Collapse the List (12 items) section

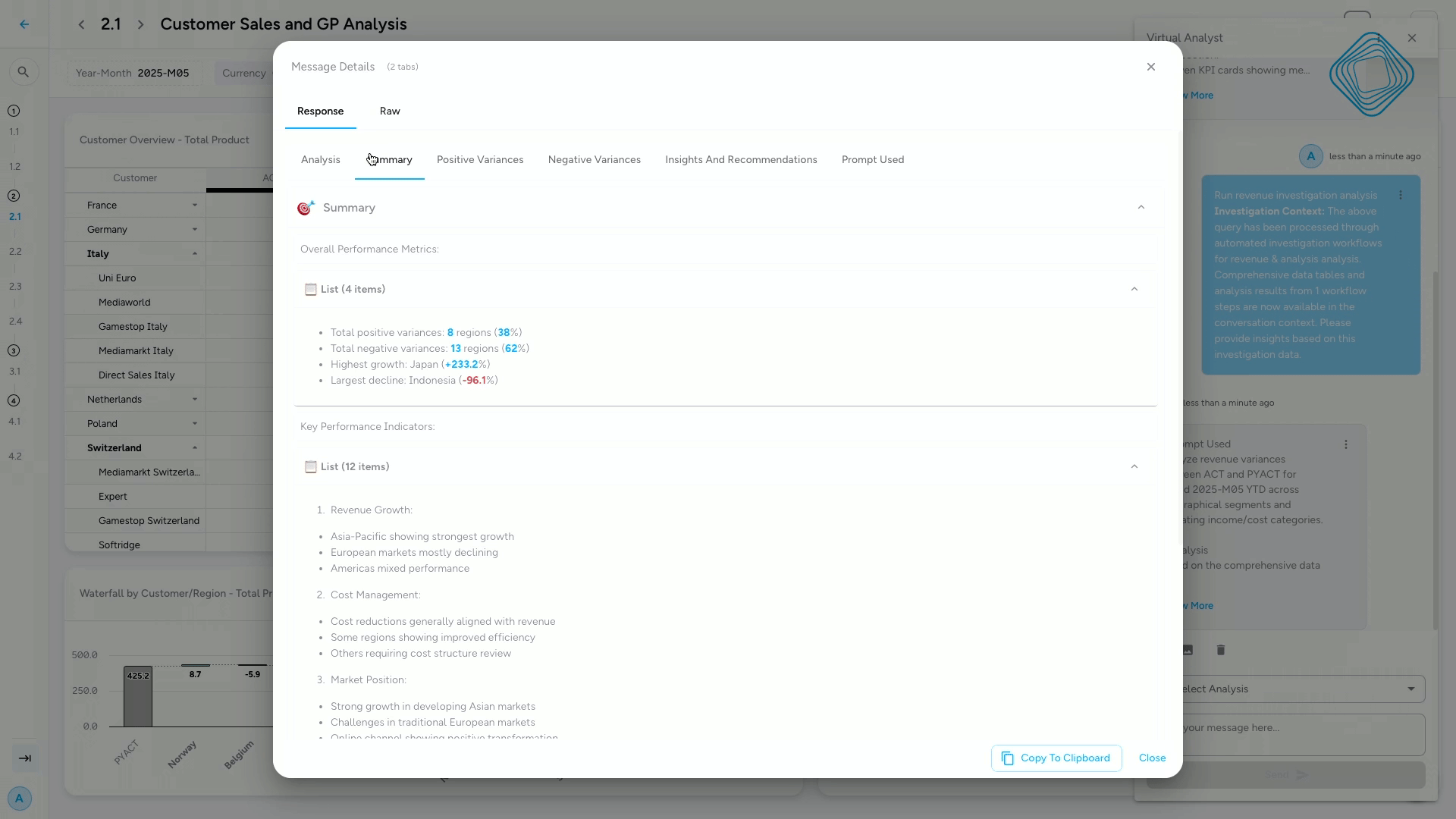(x=1134, y=466)
